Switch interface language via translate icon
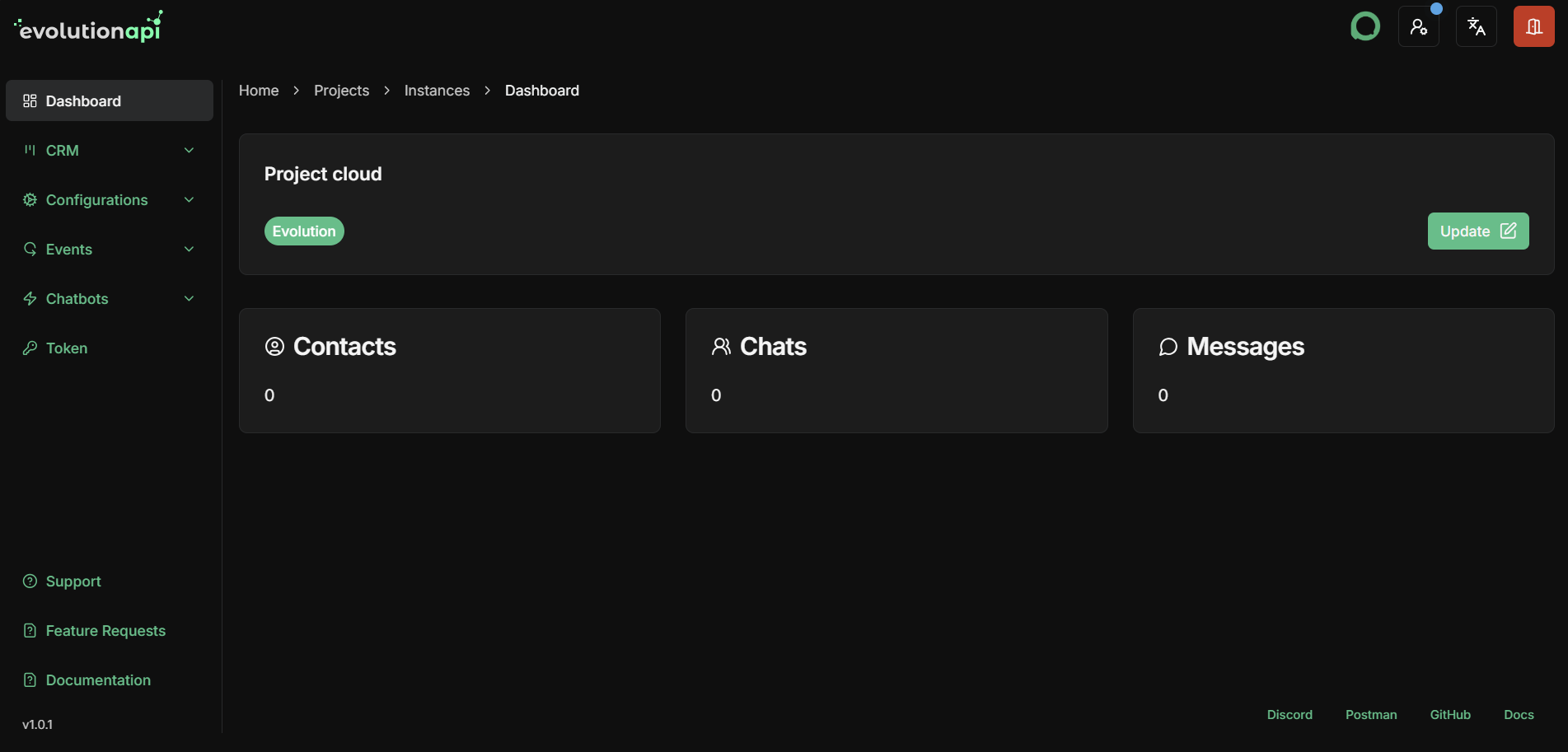This screenshot has height=752, width=1568. [1476, 26]
